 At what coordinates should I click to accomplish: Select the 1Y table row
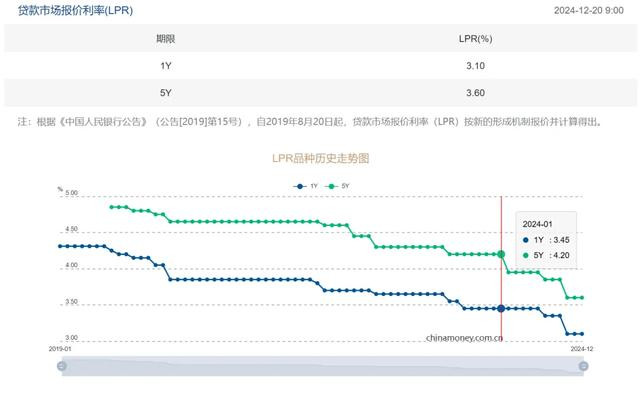click(x=320, y=66)
